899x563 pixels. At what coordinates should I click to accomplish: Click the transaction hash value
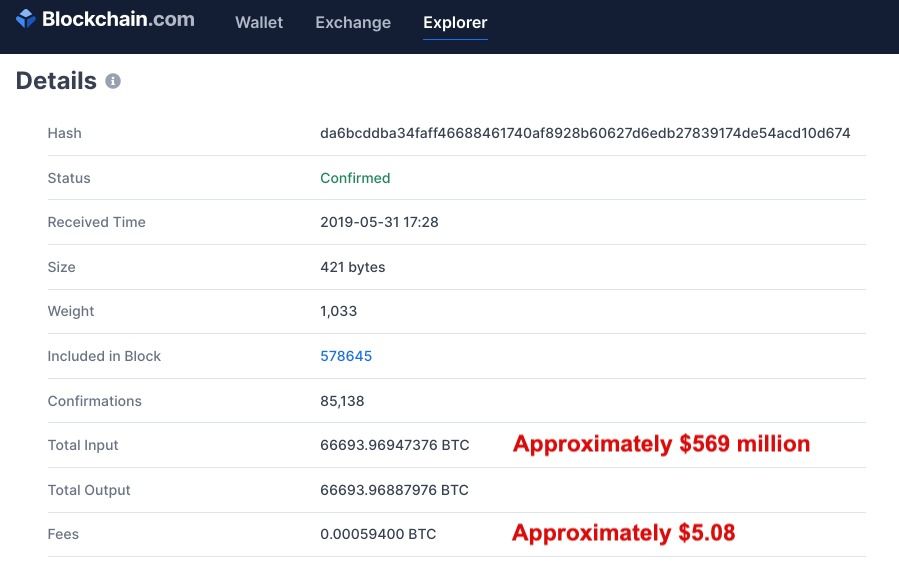[585, 133]
